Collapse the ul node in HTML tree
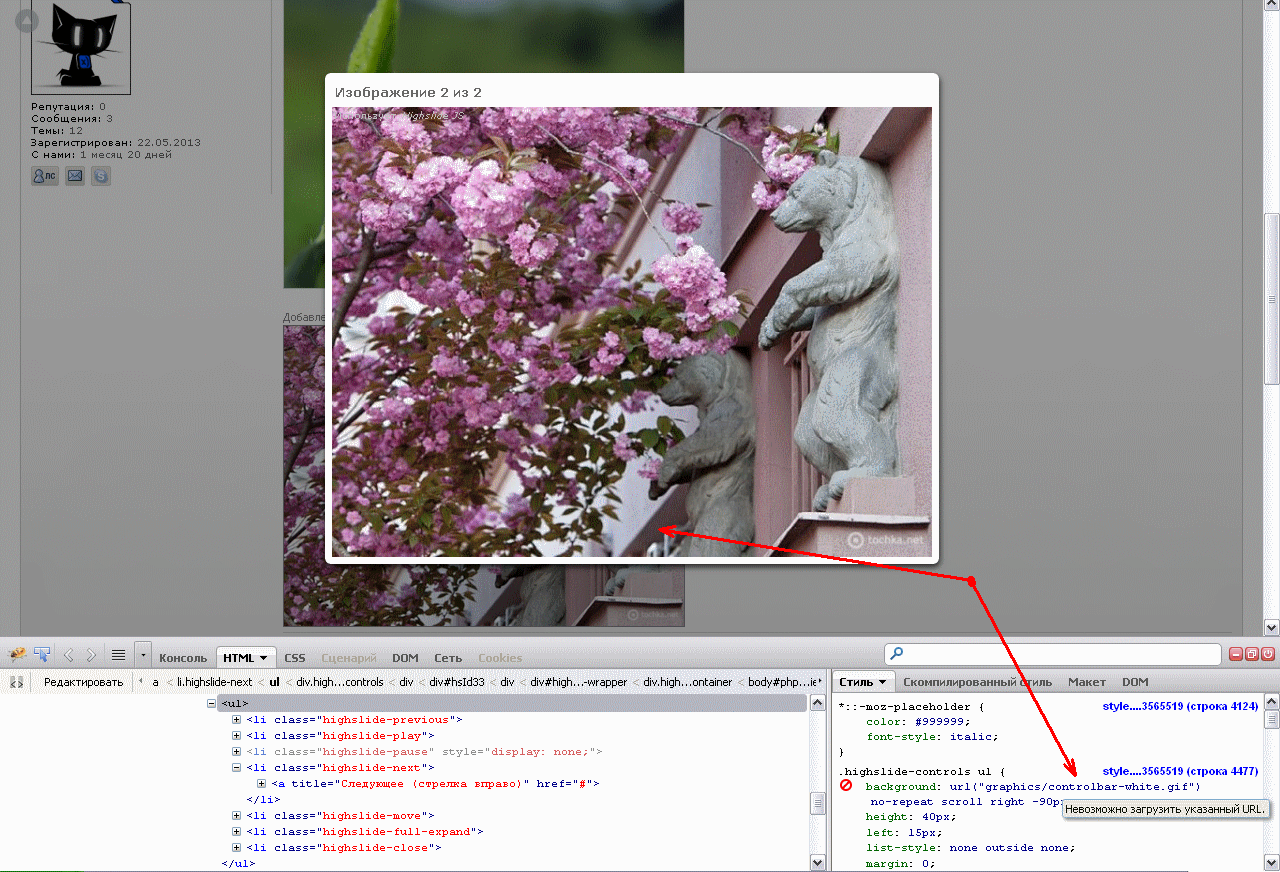The image size is (1280, 872). (212, 704)
